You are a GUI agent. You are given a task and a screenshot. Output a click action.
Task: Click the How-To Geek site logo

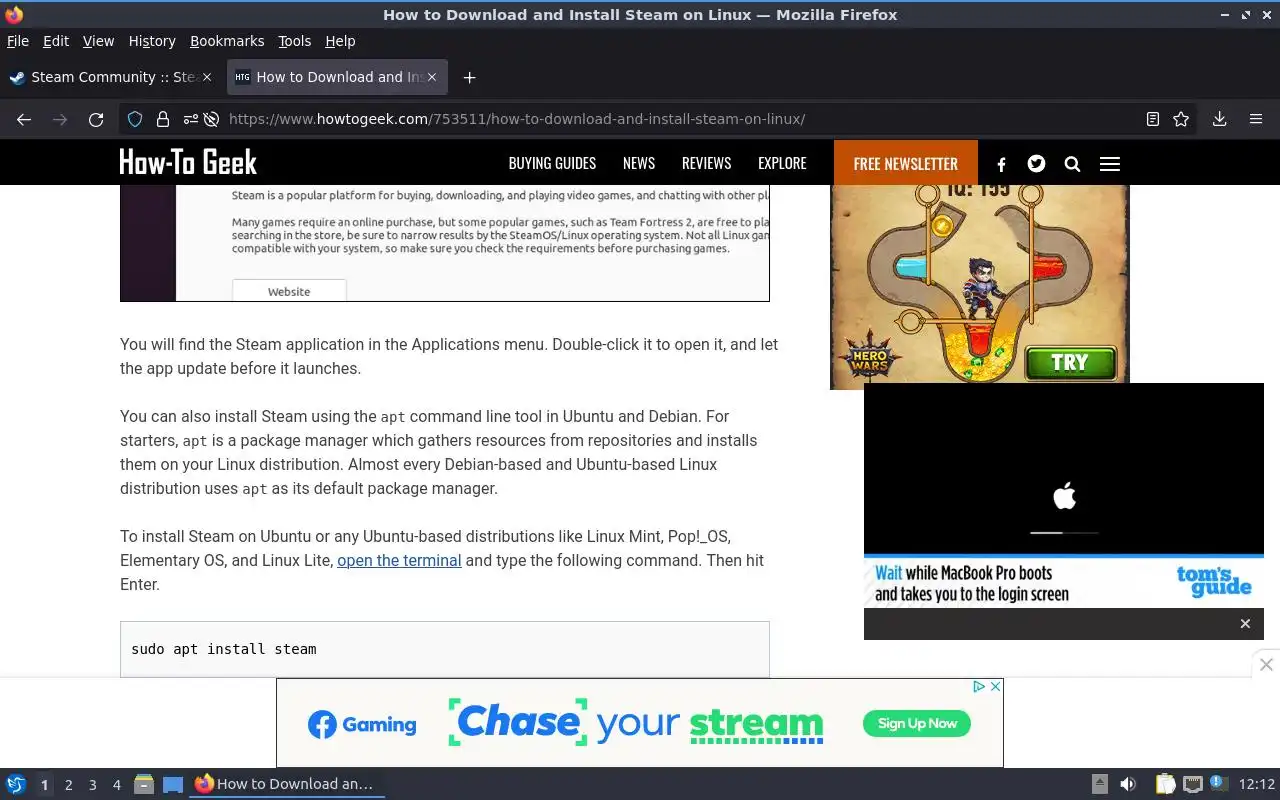pyautogui.click(x=188, y=162)
